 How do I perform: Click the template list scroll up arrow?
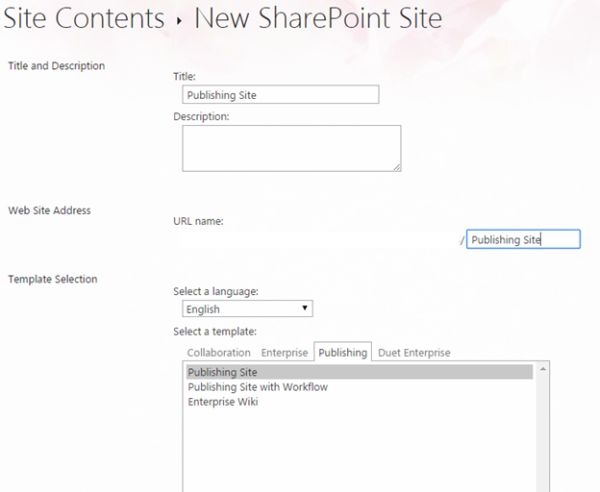tap(543, 369)
